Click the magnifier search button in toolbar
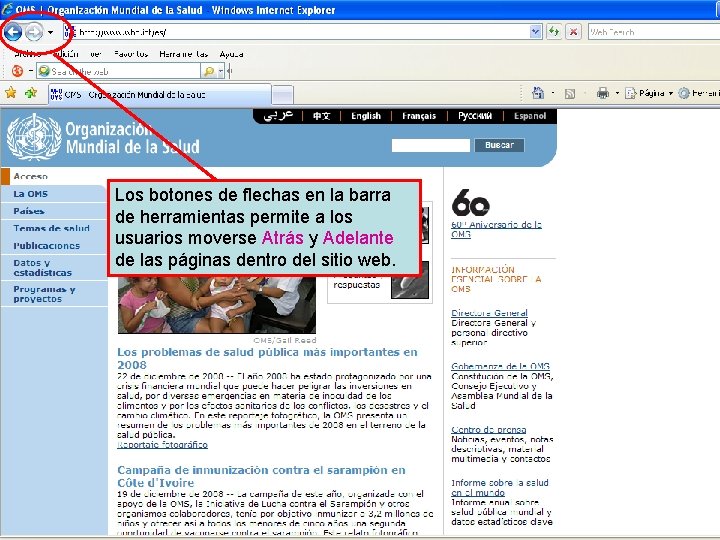720x540 pixels. pos(209,71)
